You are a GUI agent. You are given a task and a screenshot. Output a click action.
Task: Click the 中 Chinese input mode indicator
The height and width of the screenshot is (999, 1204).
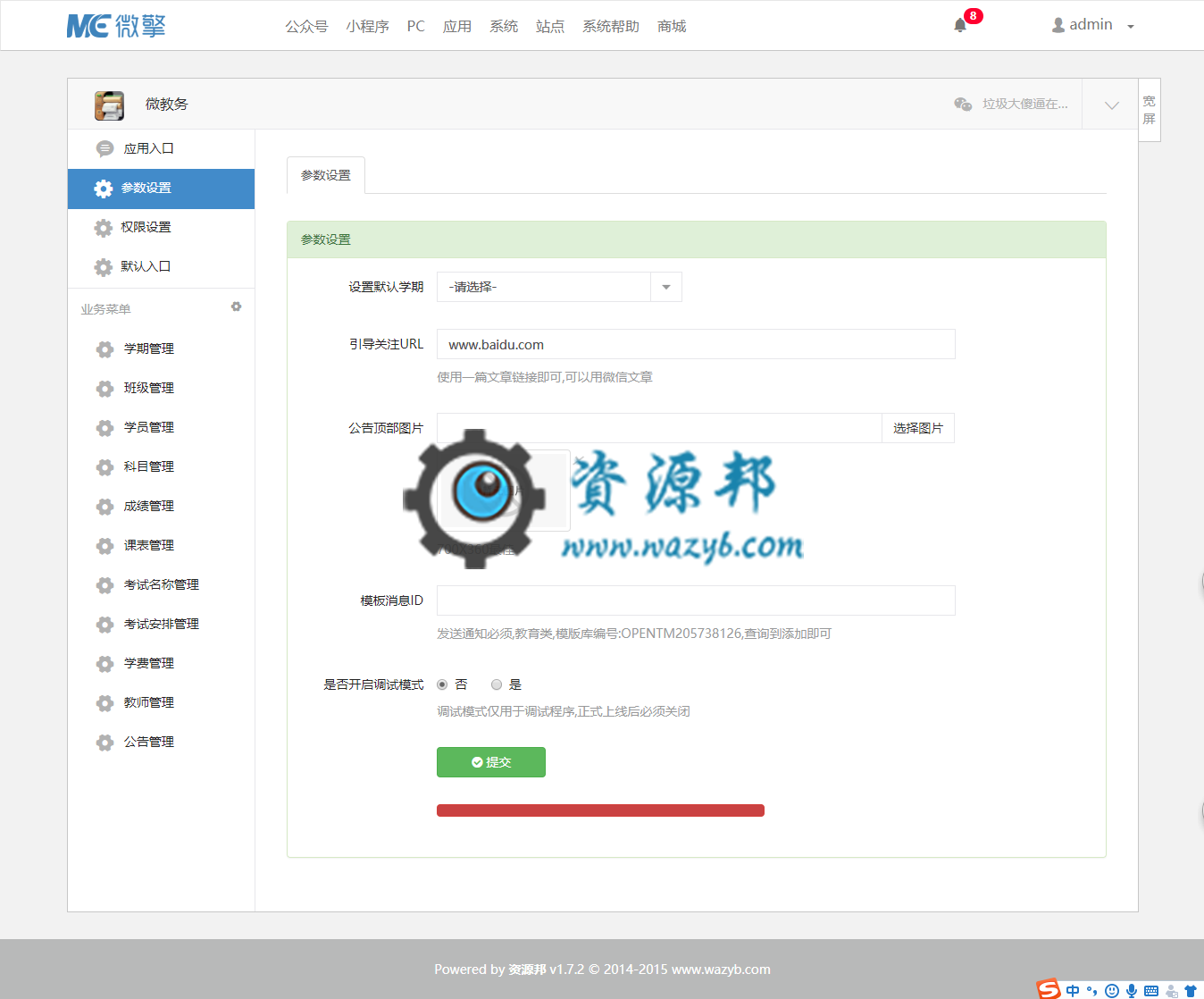coord(1073,990)
